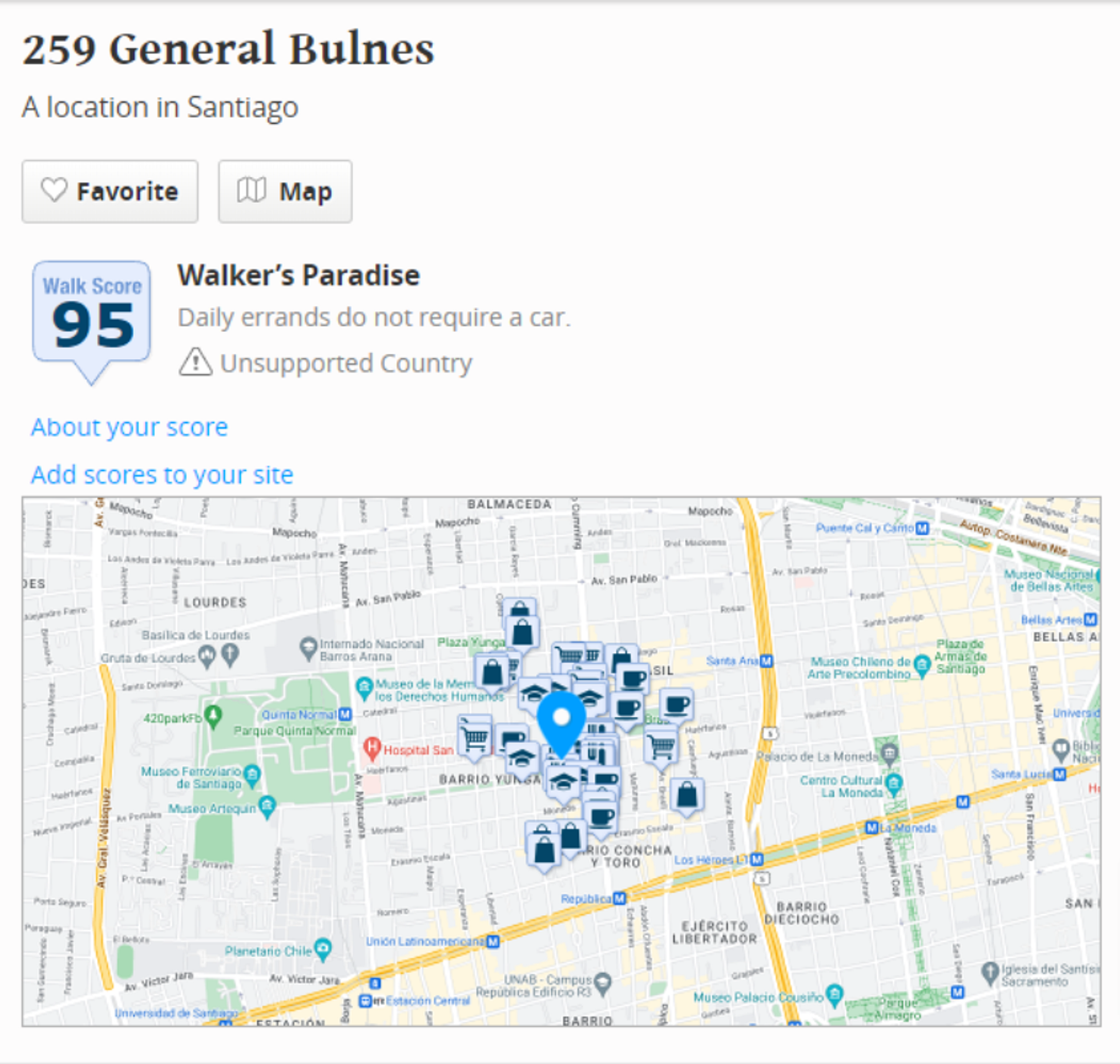Select the República metro station icon
Viewport: 1120px width, 1064px height.
pyautogui.click(x=619, y=898)
